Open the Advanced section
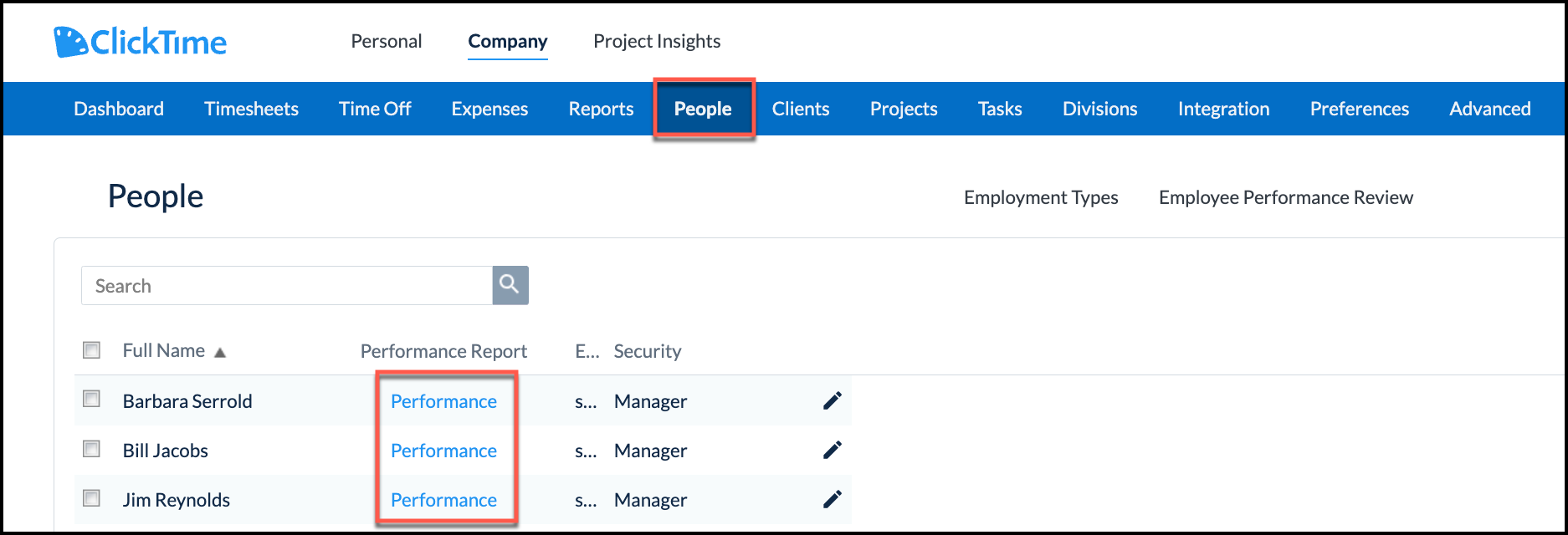The height and width of the screenshot is (535, 1568). (x=1490, y=109)
